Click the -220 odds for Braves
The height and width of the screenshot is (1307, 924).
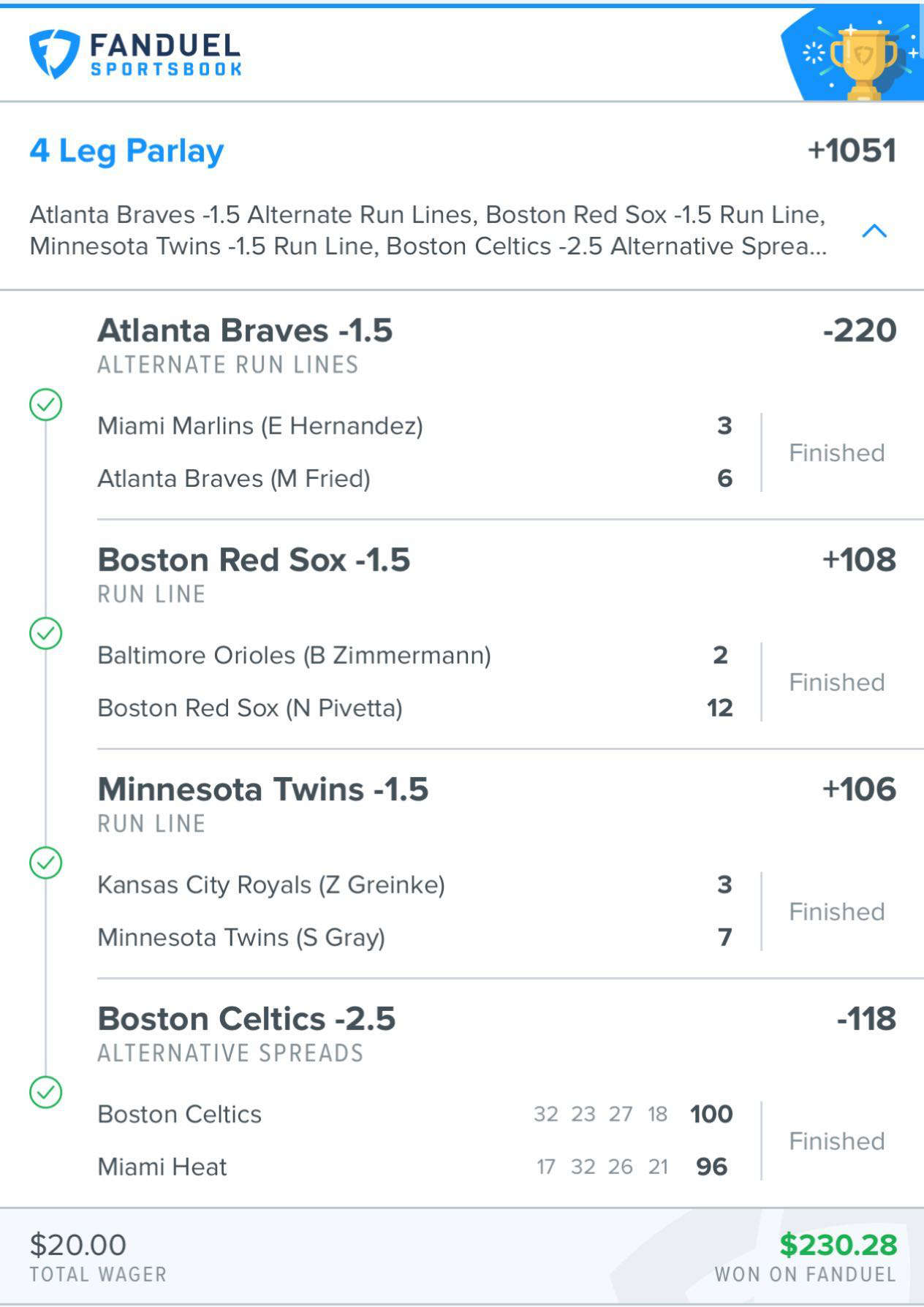tap(860, 330)
